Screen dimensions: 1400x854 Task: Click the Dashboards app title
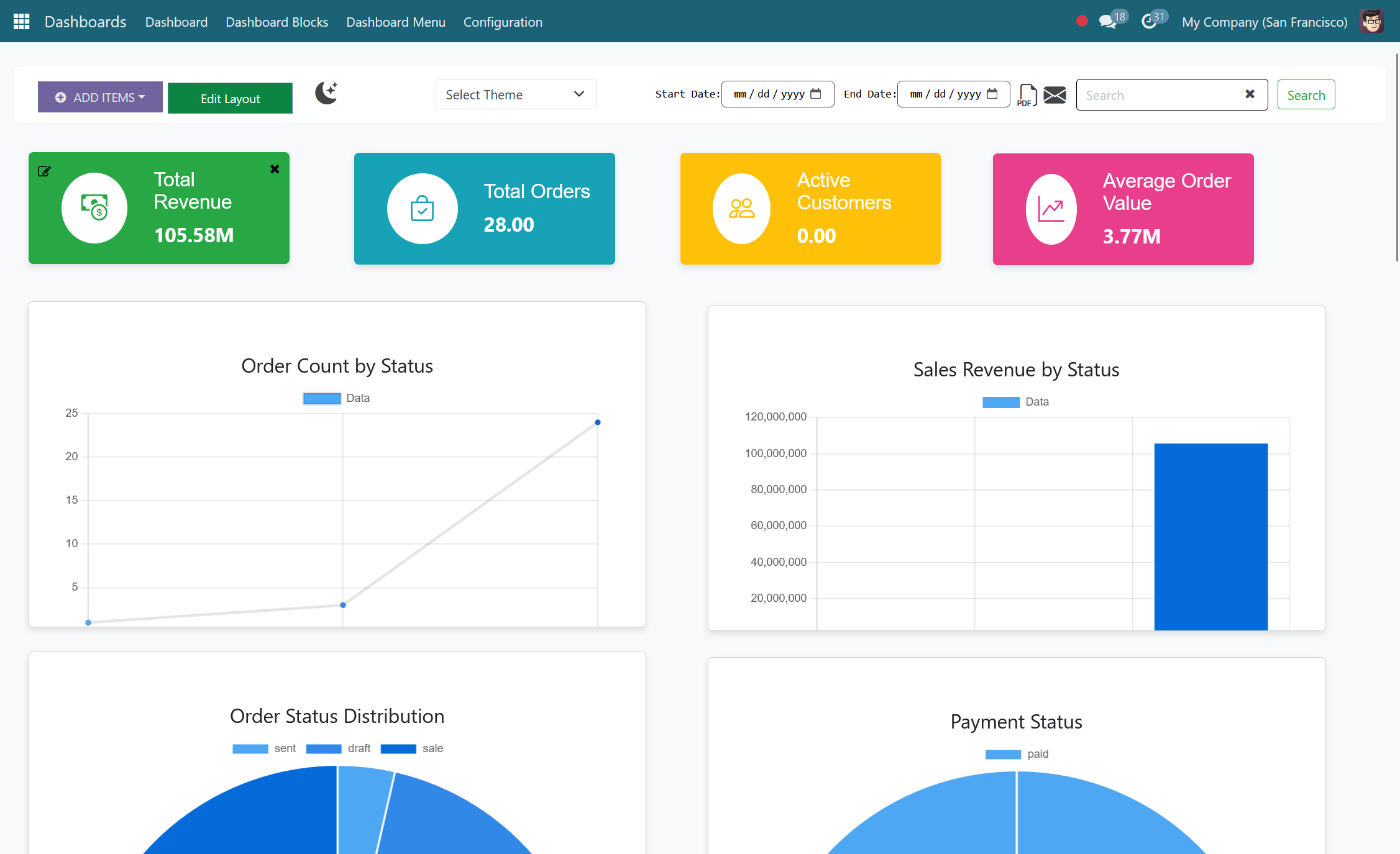85,22
